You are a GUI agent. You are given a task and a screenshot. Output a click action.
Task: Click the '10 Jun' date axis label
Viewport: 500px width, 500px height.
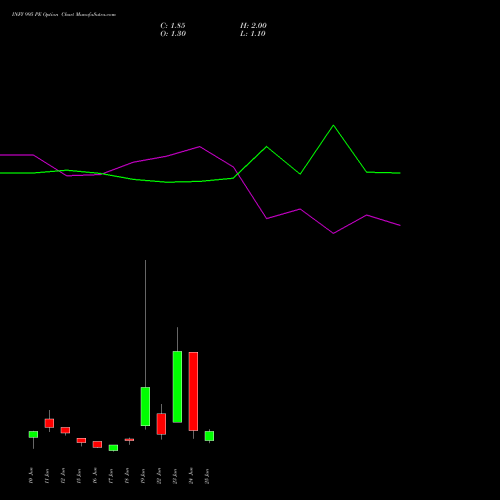pyautogui.click(x=31, y=476)
